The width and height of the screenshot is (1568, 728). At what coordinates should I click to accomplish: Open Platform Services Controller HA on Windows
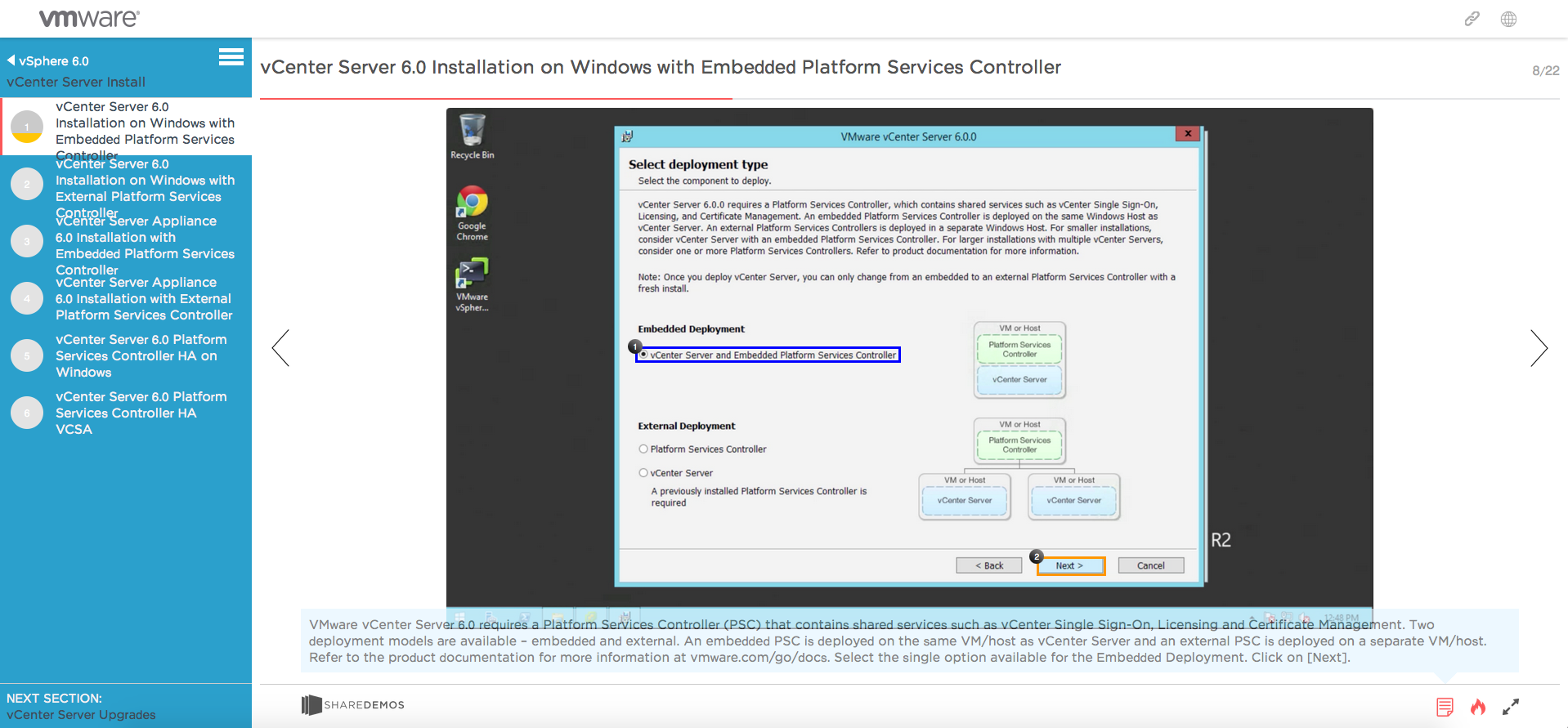(141, 355)
